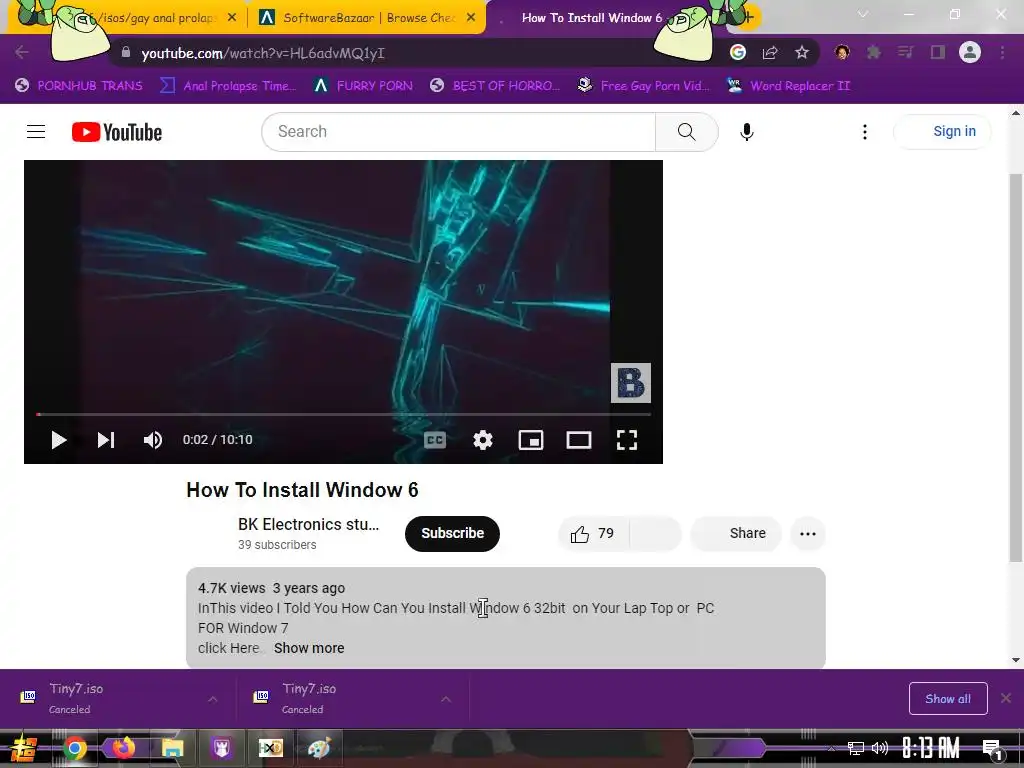Close the first isos tab

[232, 18]
